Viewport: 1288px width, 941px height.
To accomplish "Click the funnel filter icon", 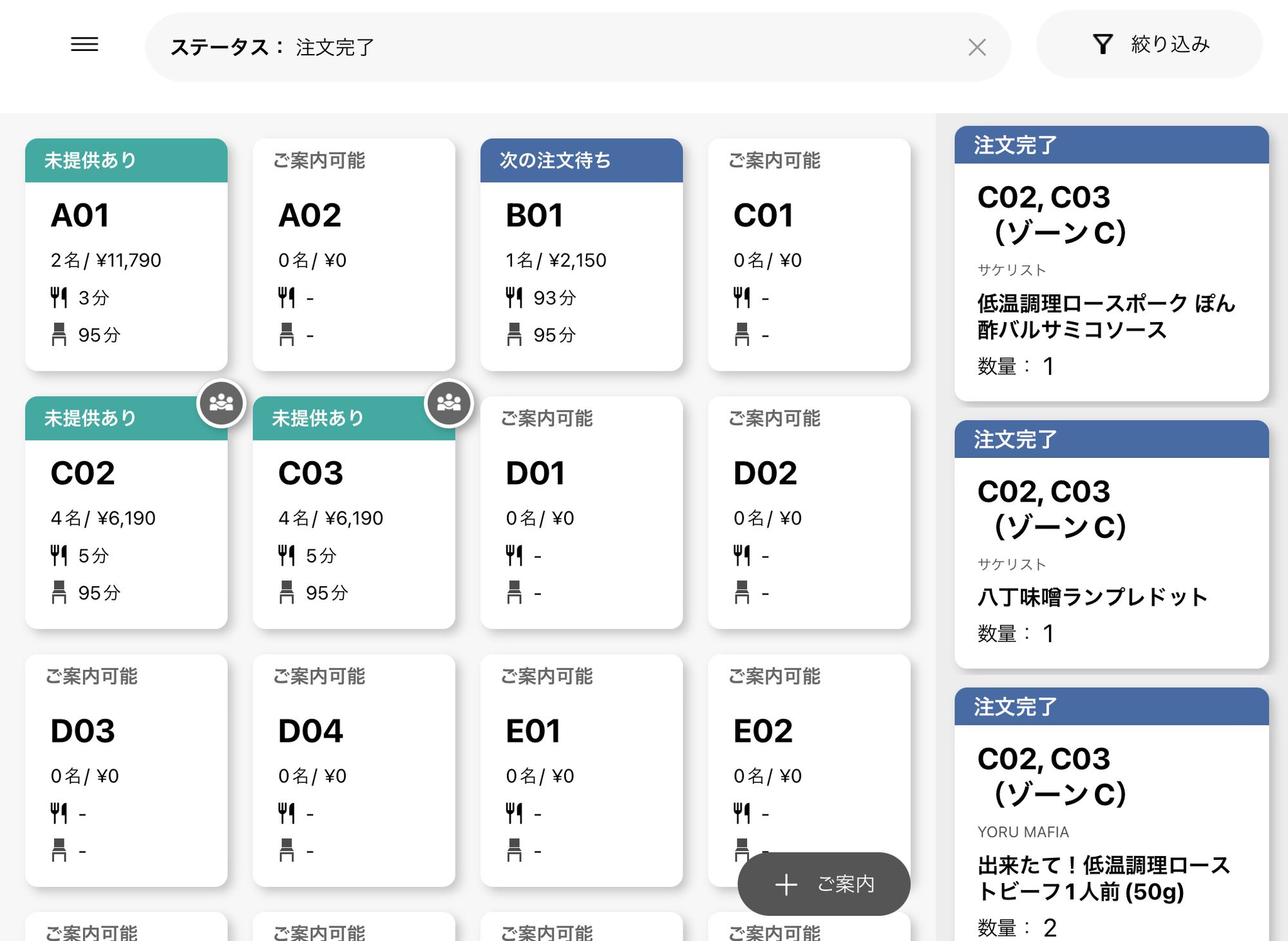I will 1102,44.
